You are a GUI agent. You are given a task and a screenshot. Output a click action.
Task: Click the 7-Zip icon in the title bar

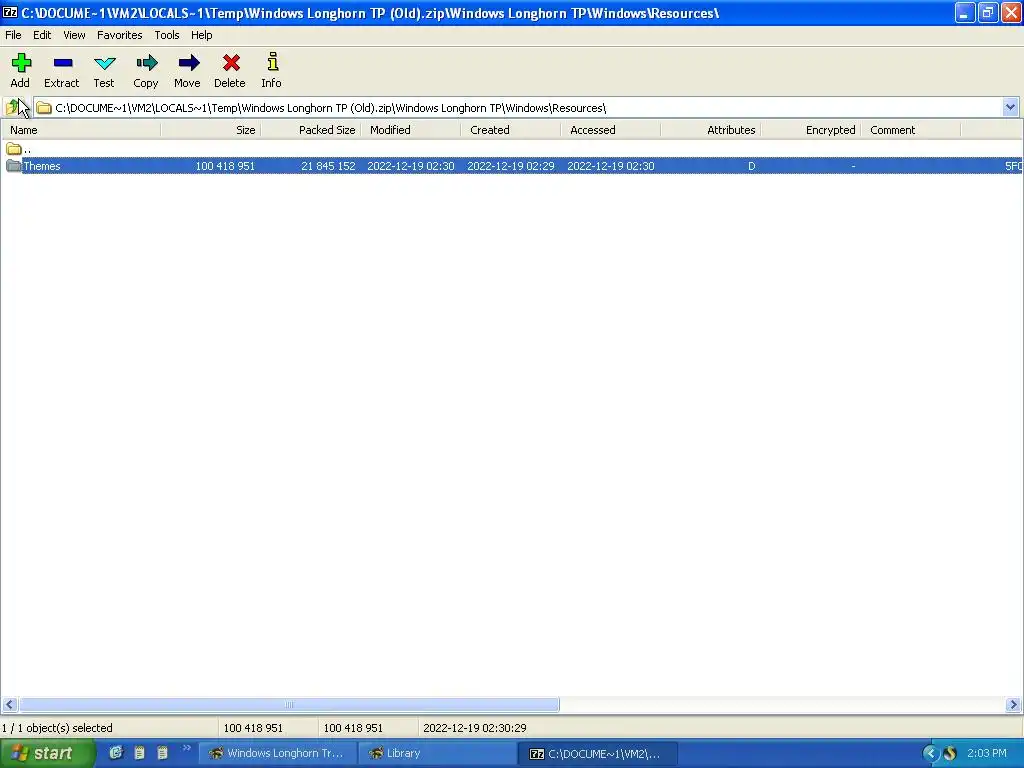click(10, 12)
